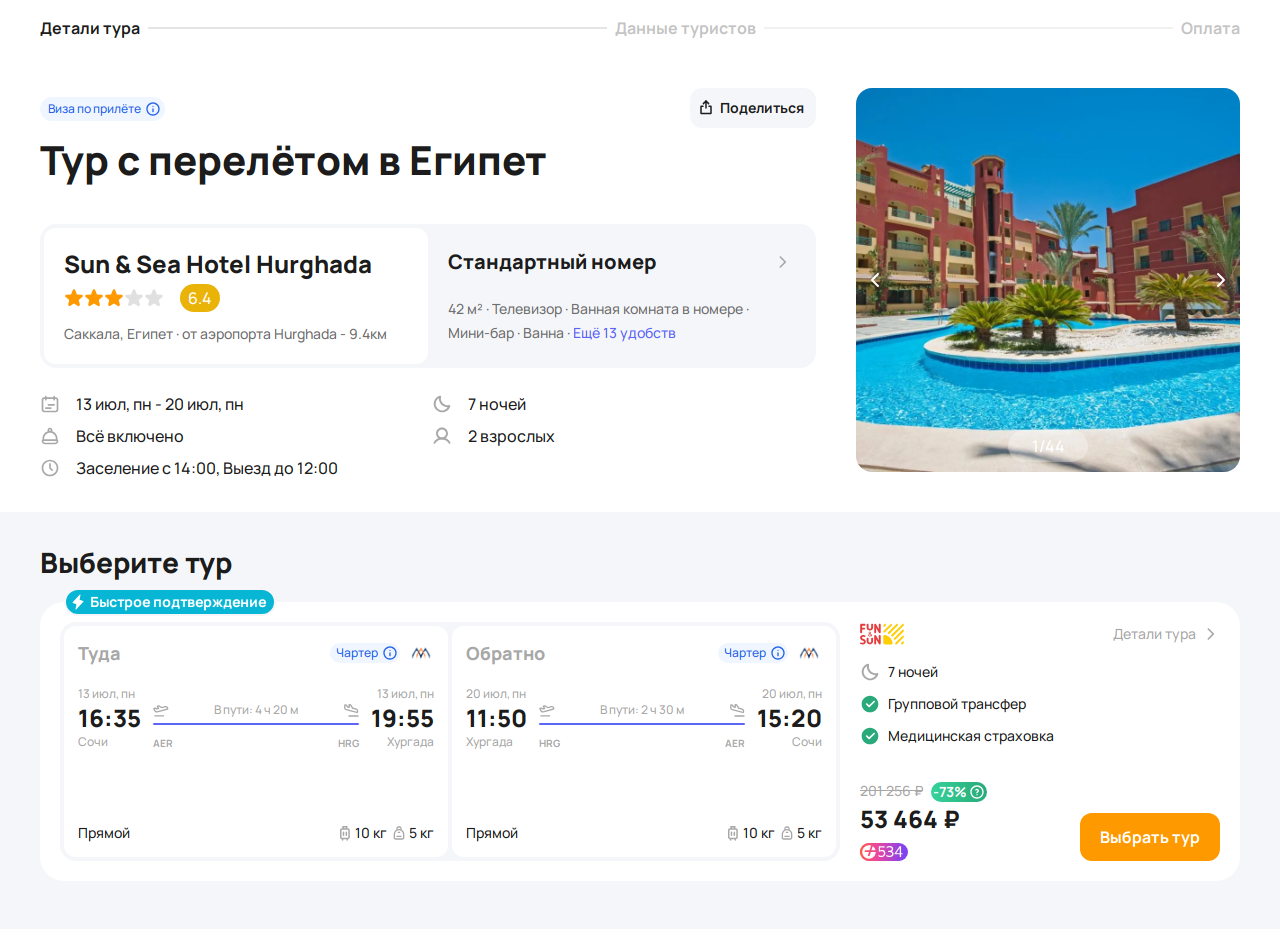Click info icon on Туда Чартер badge

point(390,653)
